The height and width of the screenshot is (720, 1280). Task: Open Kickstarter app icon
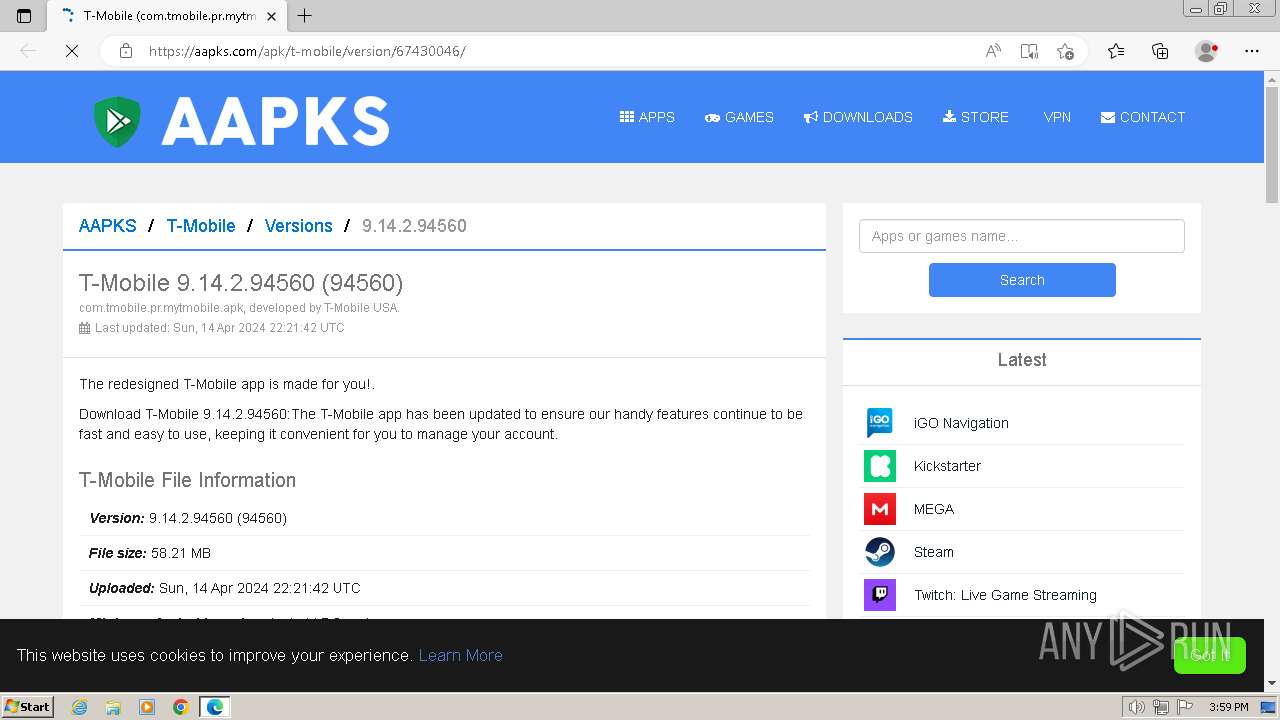point(880,466)
